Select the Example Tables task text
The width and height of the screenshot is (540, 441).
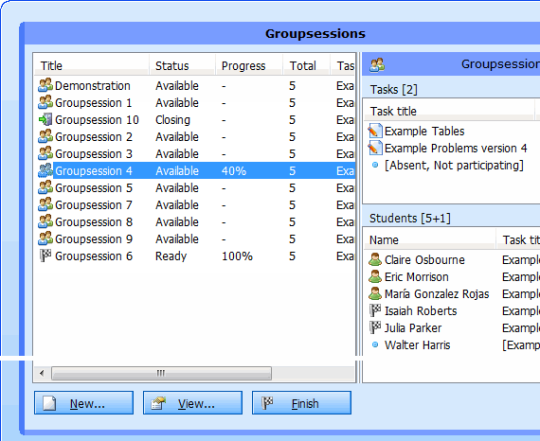click(x=424, y=131)
